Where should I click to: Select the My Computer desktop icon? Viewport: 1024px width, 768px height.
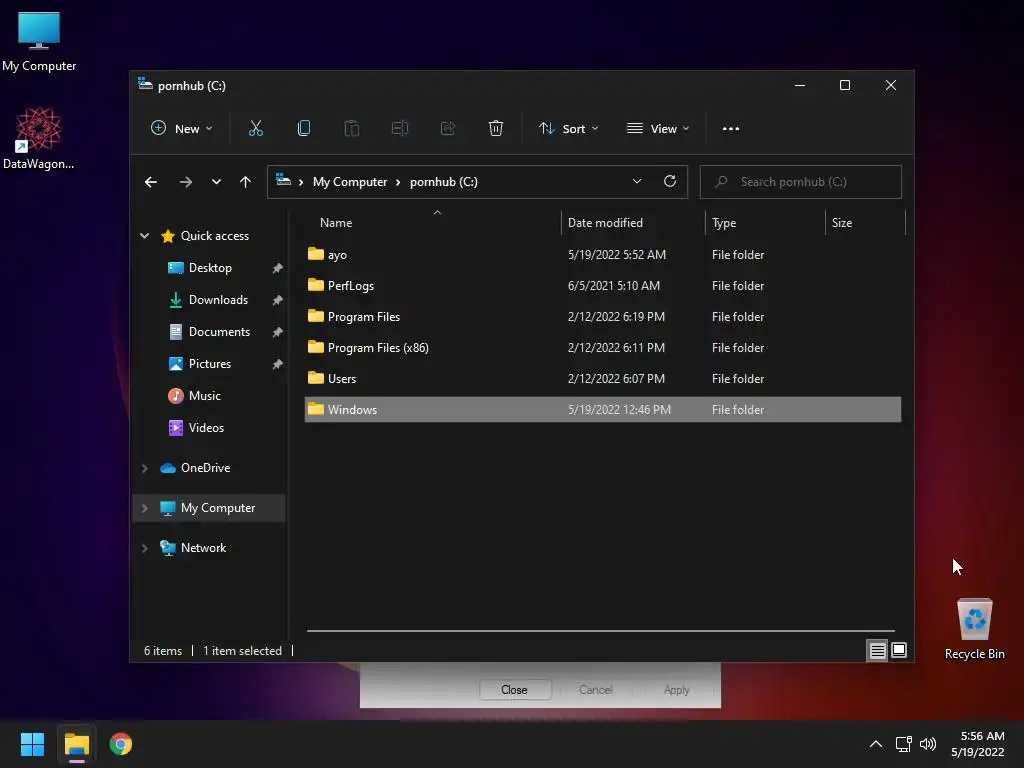pyautogui.click(x=39, y=42)
